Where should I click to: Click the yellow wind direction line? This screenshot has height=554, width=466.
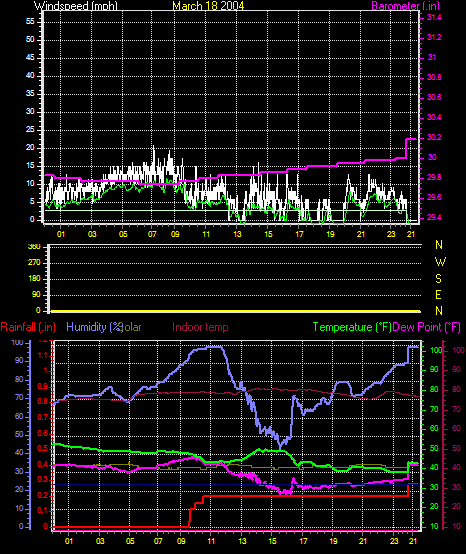click(x=236, y=311)
